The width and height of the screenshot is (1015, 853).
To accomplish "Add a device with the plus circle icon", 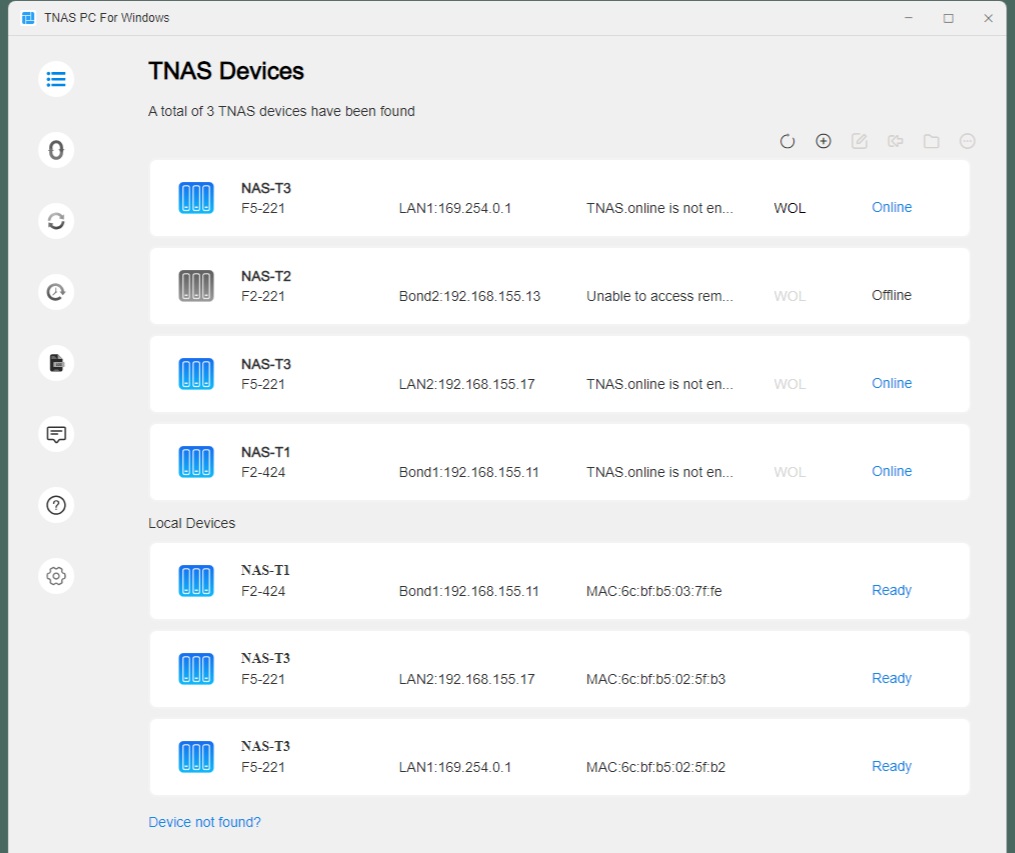I will tap(823, 141).
